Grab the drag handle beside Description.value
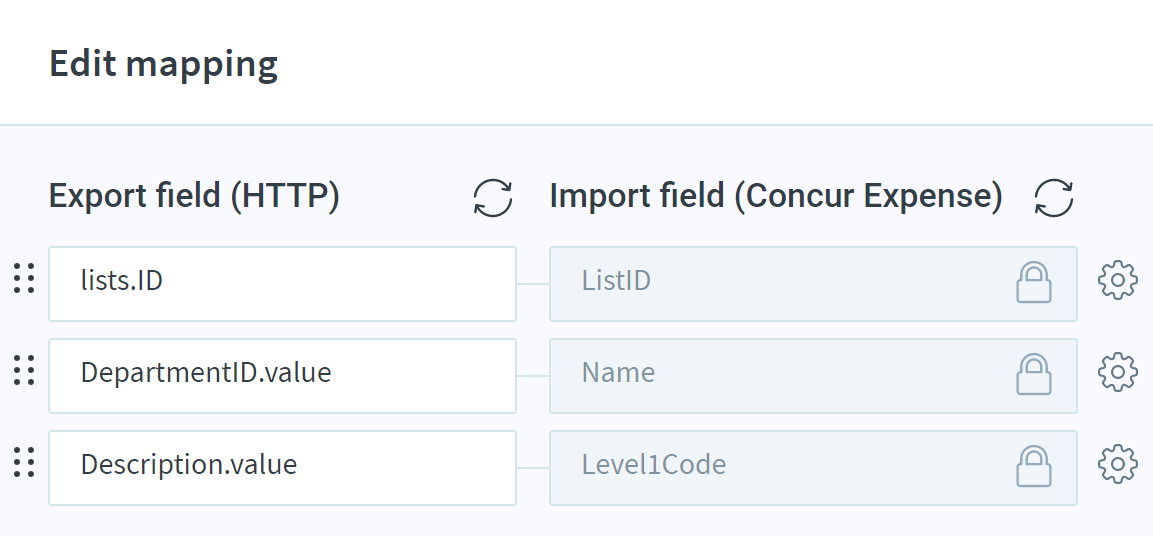1153x536 pixels. pos(24,462)
